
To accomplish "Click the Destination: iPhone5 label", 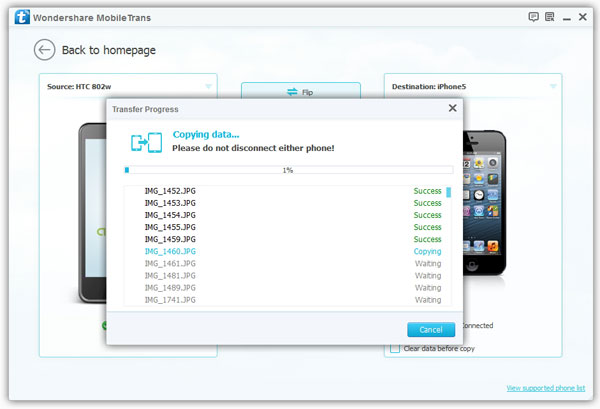I will [429, 86].
